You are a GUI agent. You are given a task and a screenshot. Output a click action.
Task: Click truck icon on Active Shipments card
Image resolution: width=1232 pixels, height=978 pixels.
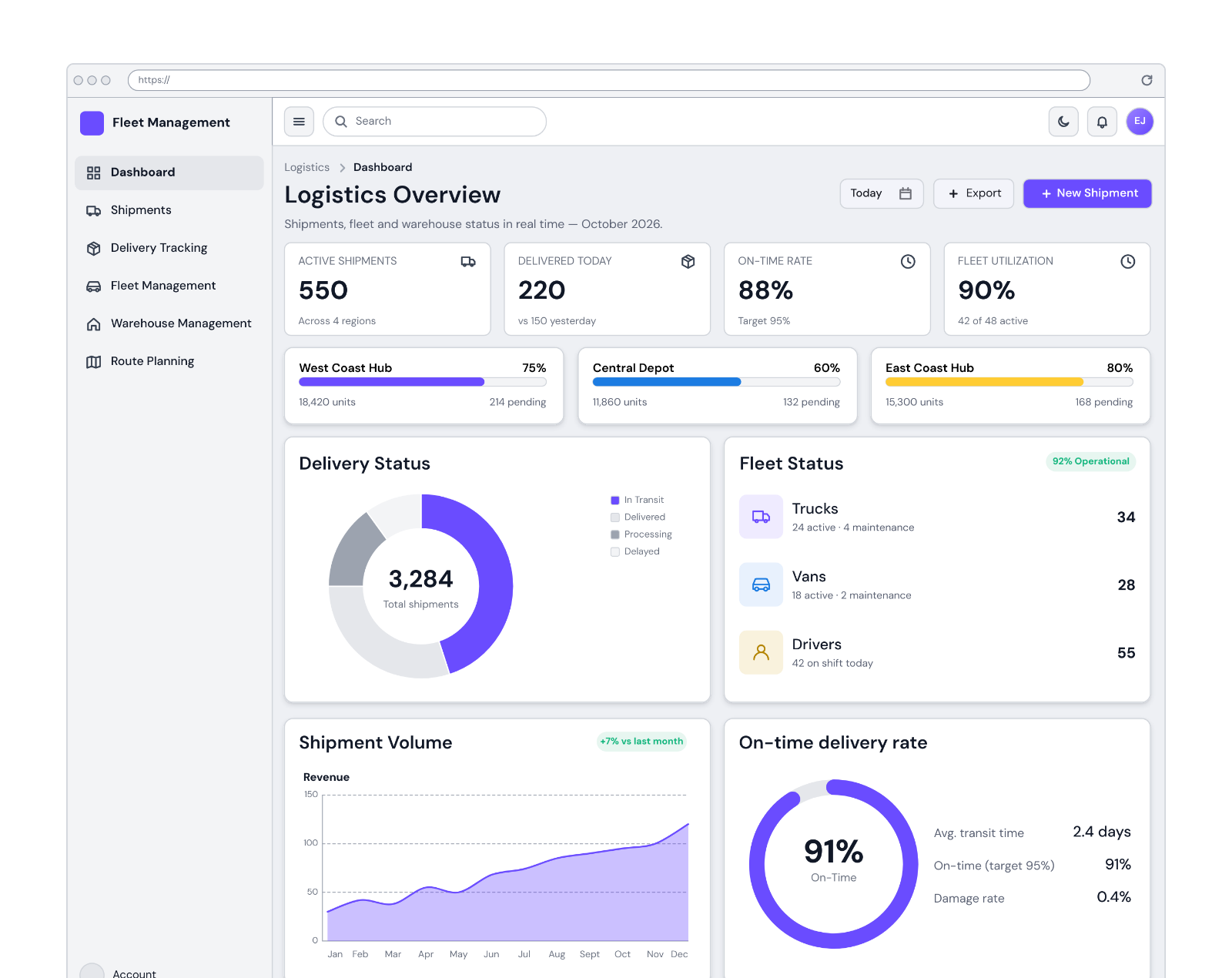pos(468,262)
